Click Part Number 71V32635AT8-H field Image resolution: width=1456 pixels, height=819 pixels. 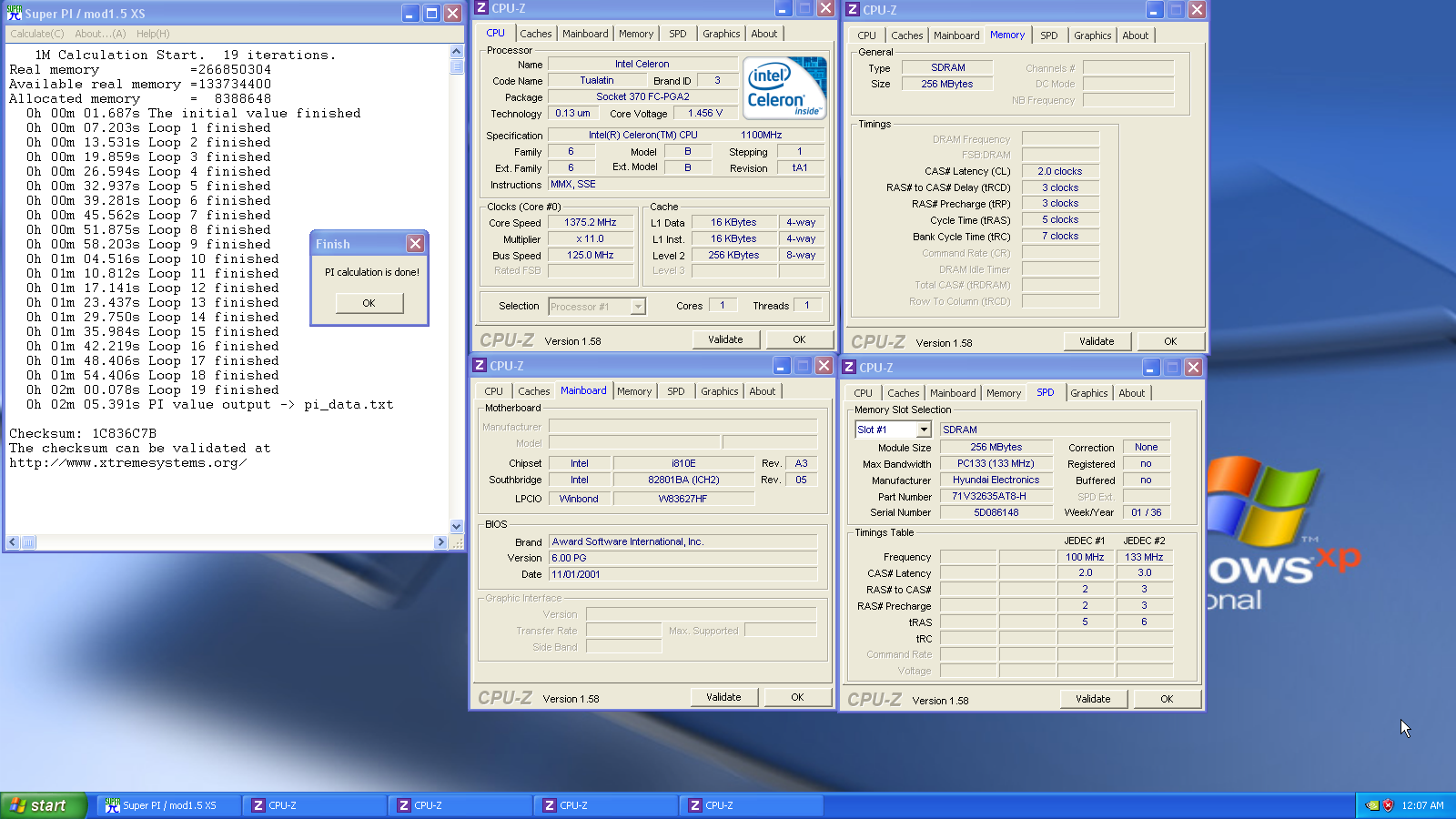[996, 496]
